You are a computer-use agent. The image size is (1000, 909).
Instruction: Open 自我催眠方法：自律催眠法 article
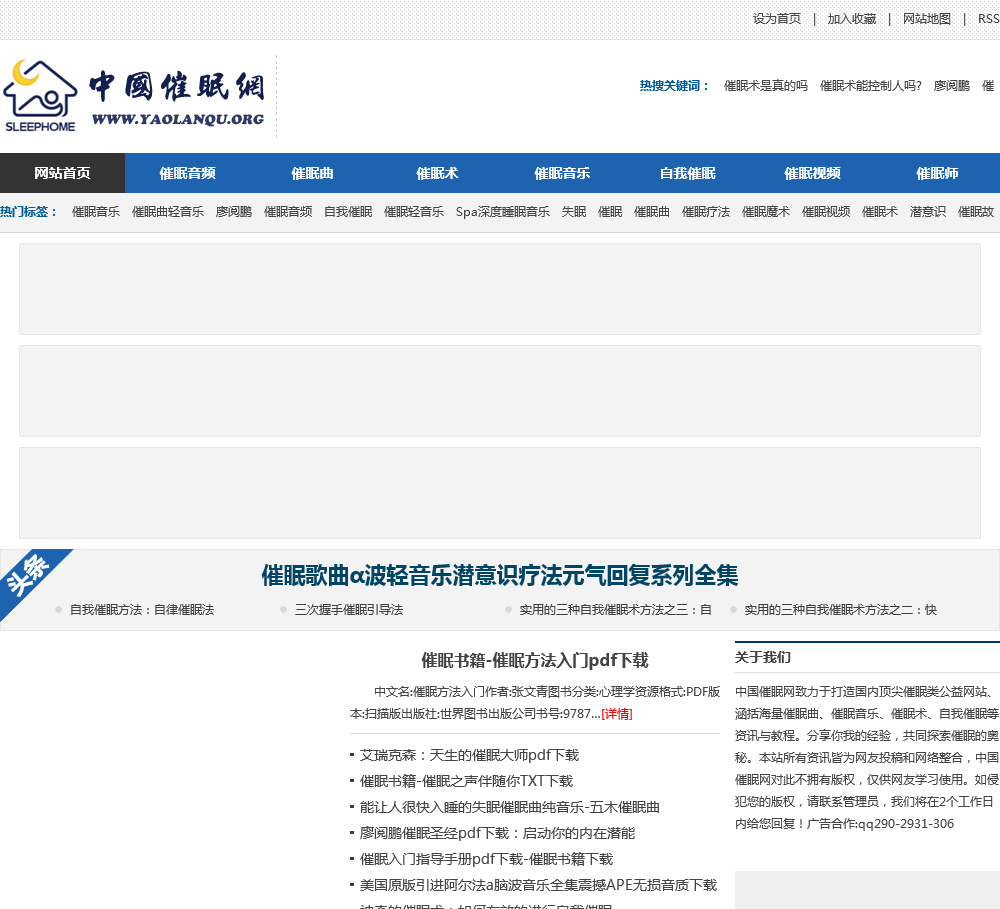coord(142,610)
